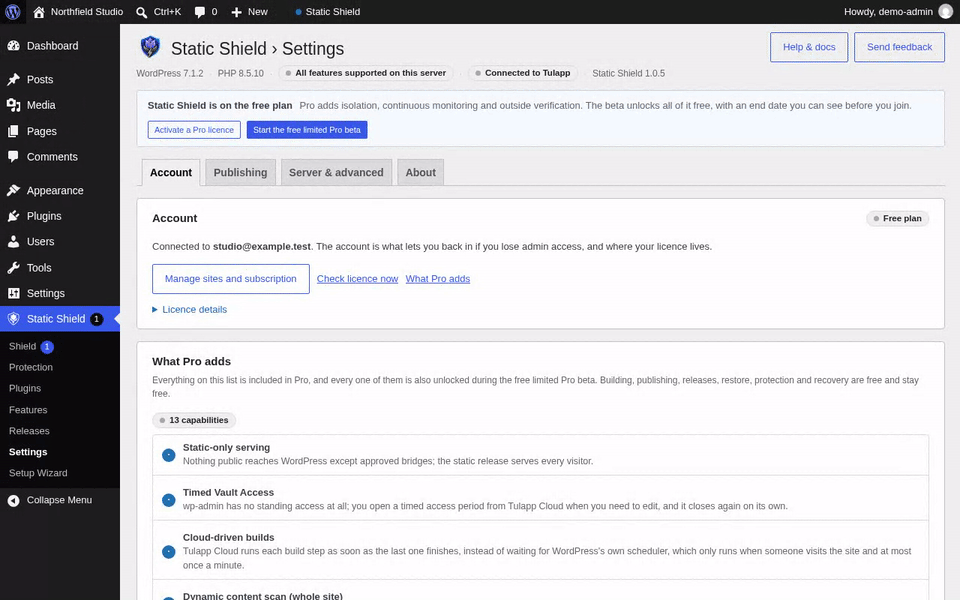The image size is (960, 600).
Task: Open the Plugins submenu under Static Shield
Action: click(x=25, y=389)
